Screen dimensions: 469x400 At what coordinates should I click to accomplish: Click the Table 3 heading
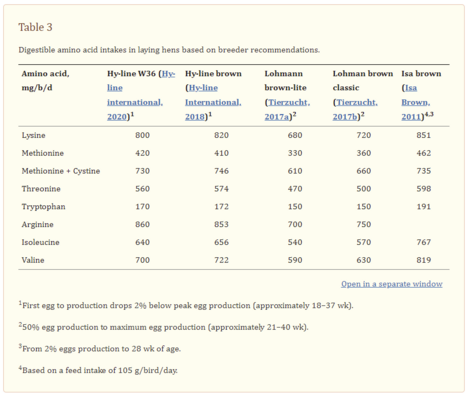pos(35,27)
